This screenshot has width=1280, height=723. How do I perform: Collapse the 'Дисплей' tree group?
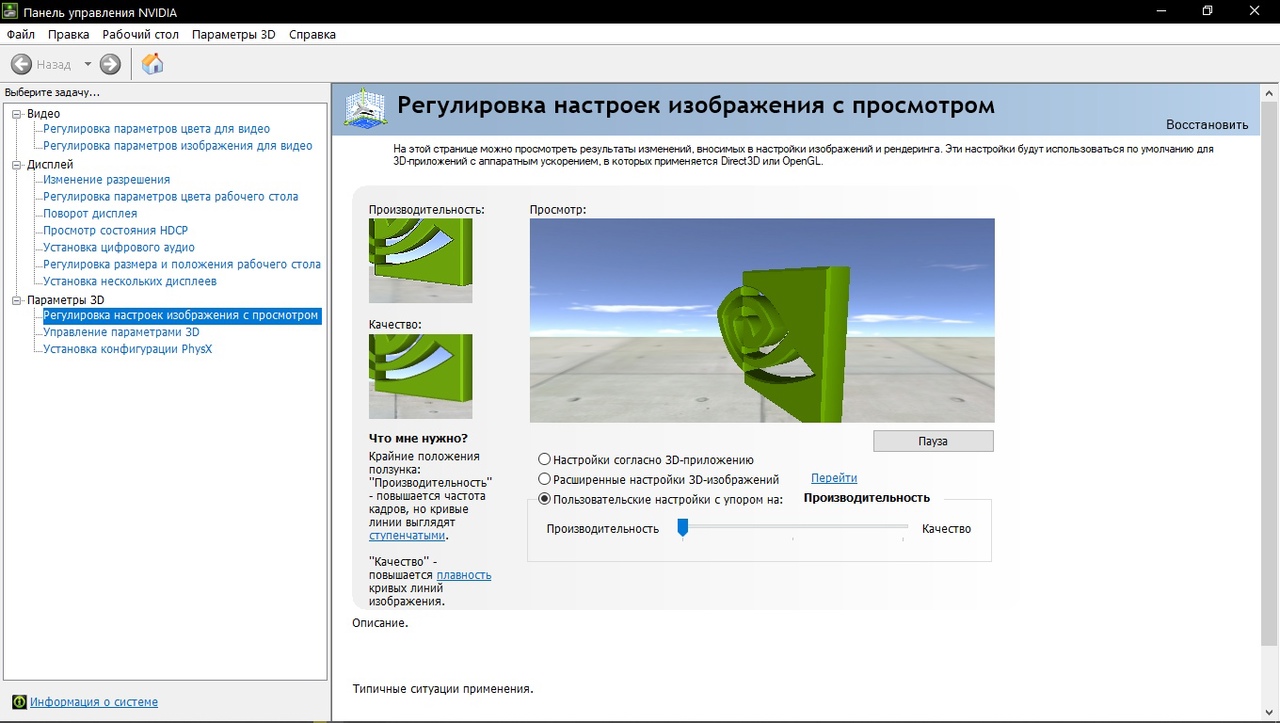(x=16, y=164)
